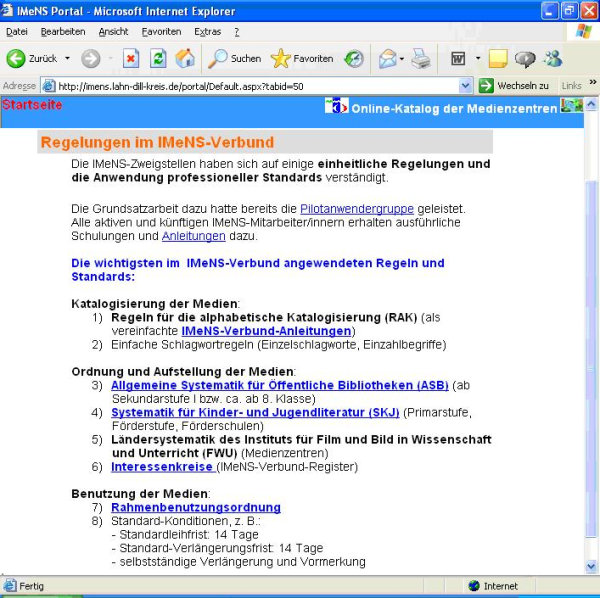Screen dimensions: 600x598
Task: Click the Links toolbar label
Action: tap(571, 86)
